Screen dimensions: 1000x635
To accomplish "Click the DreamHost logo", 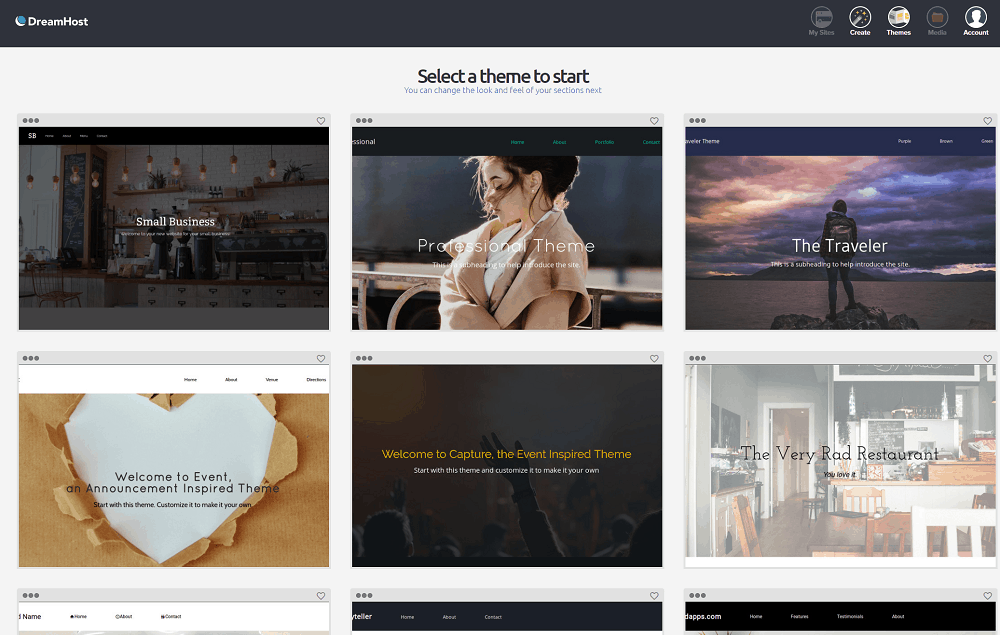I will tap(52, 21).
